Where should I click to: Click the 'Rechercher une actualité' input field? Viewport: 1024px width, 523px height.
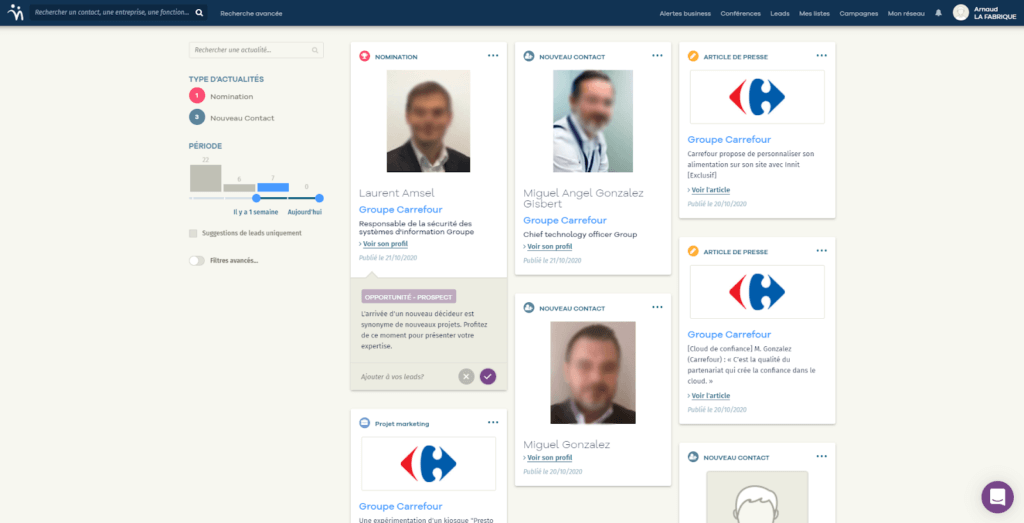pos(251,49)
